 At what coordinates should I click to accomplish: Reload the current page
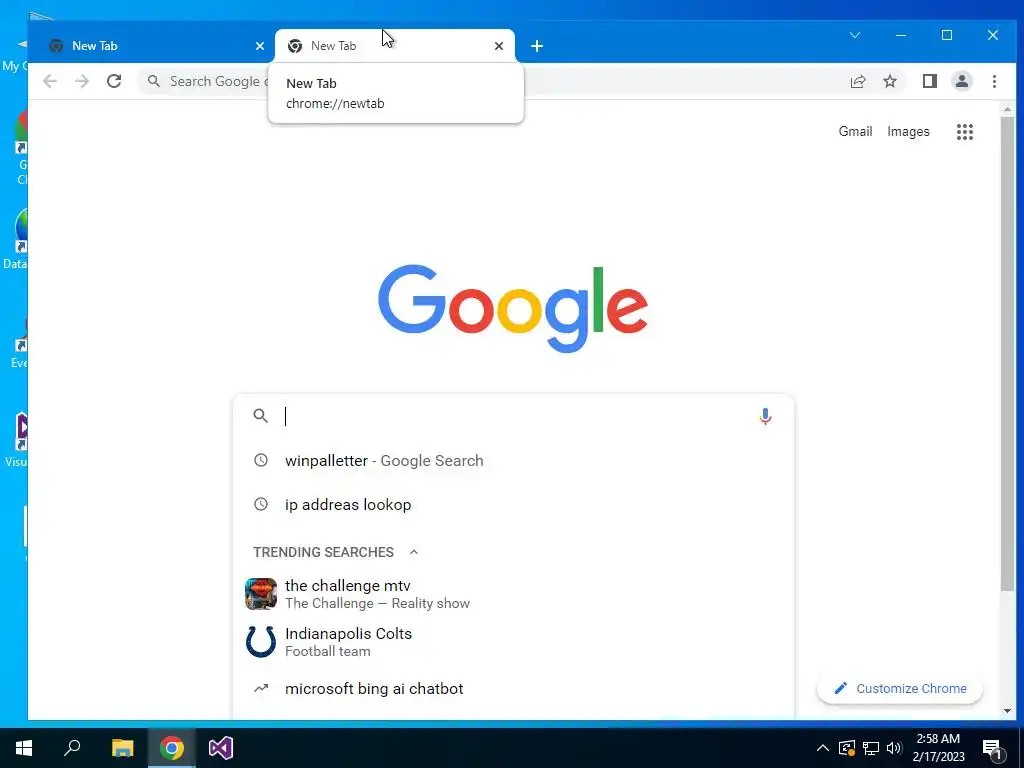[x=114, y=81]
